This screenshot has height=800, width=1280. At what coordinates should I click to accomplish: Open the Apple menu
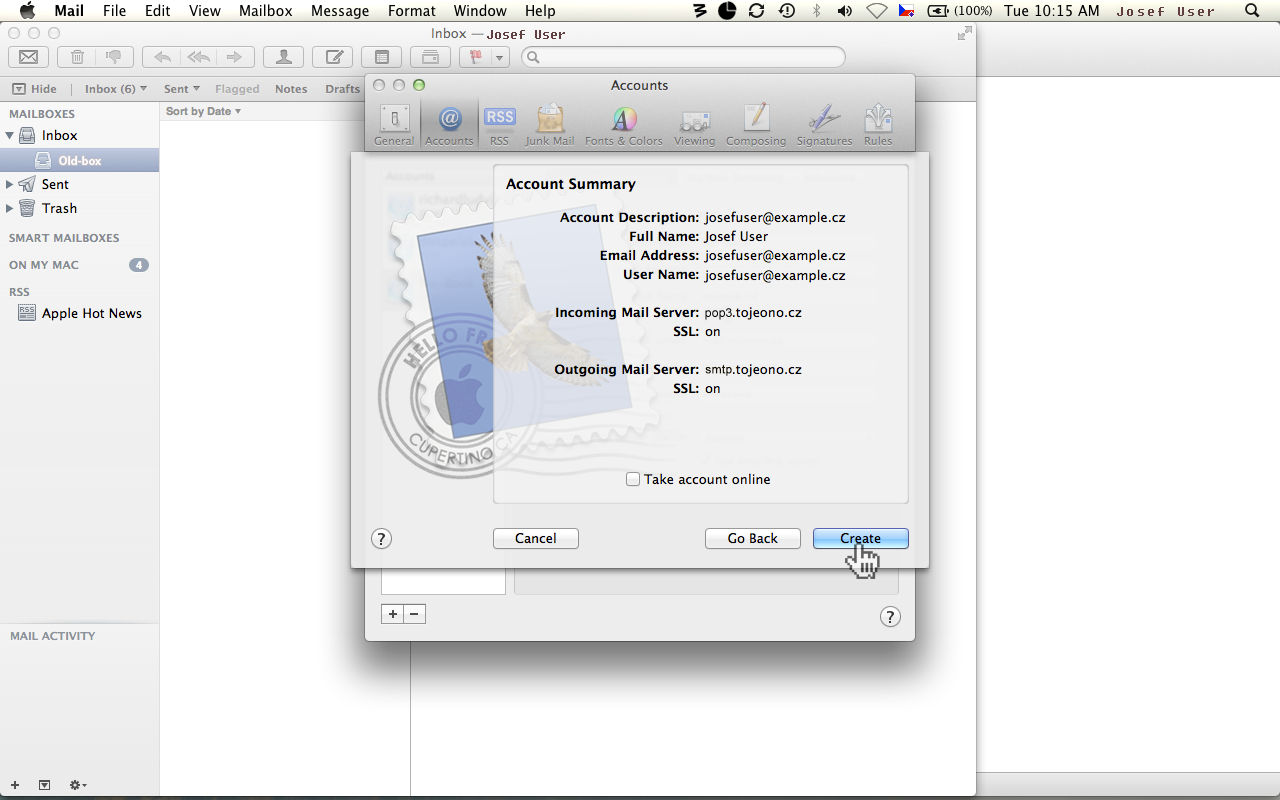pos(28,11)
